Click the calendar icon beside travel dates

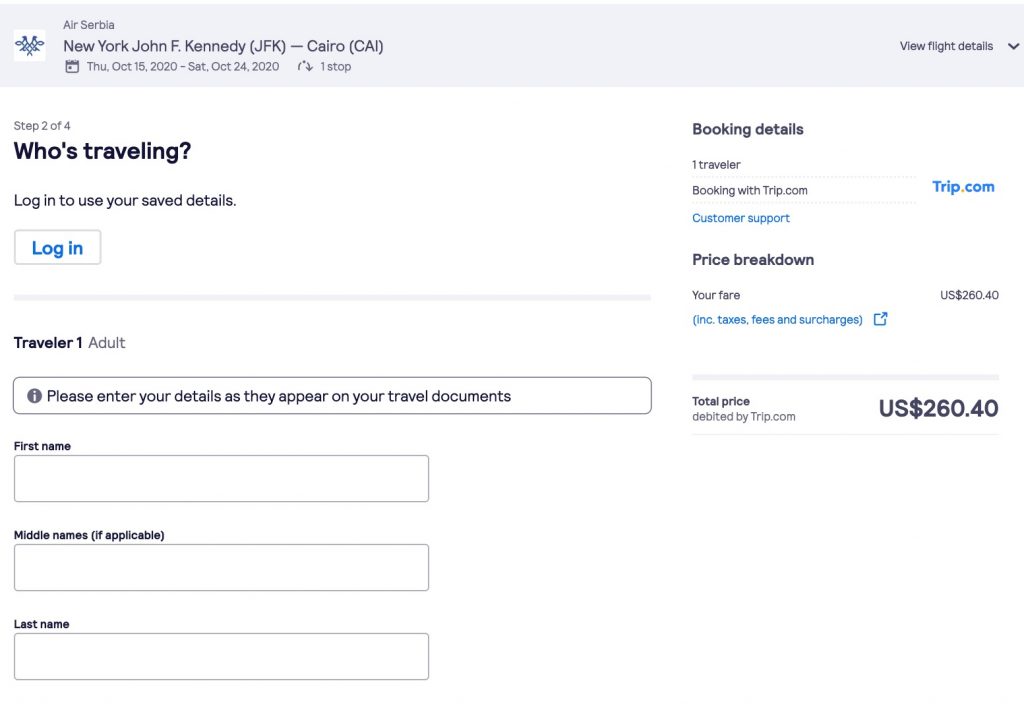[x=71, y=67]
